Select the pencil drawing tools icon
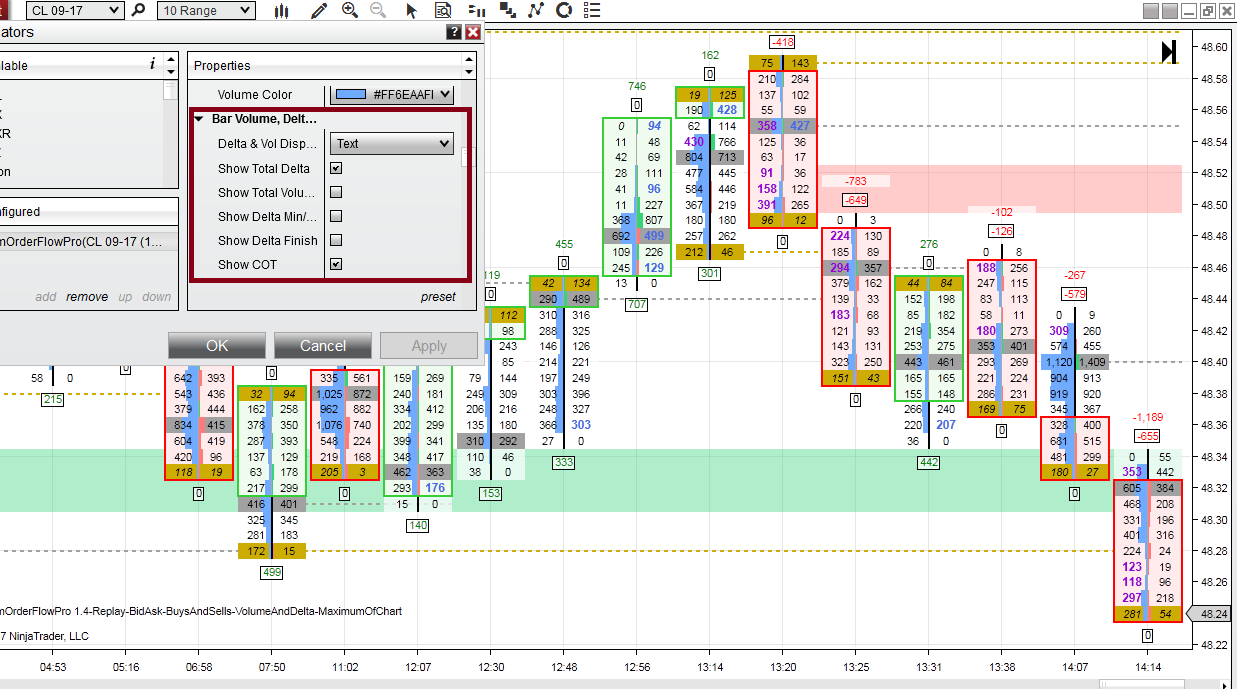Viewport: 1237px width, 689px height. click(319, 11)
